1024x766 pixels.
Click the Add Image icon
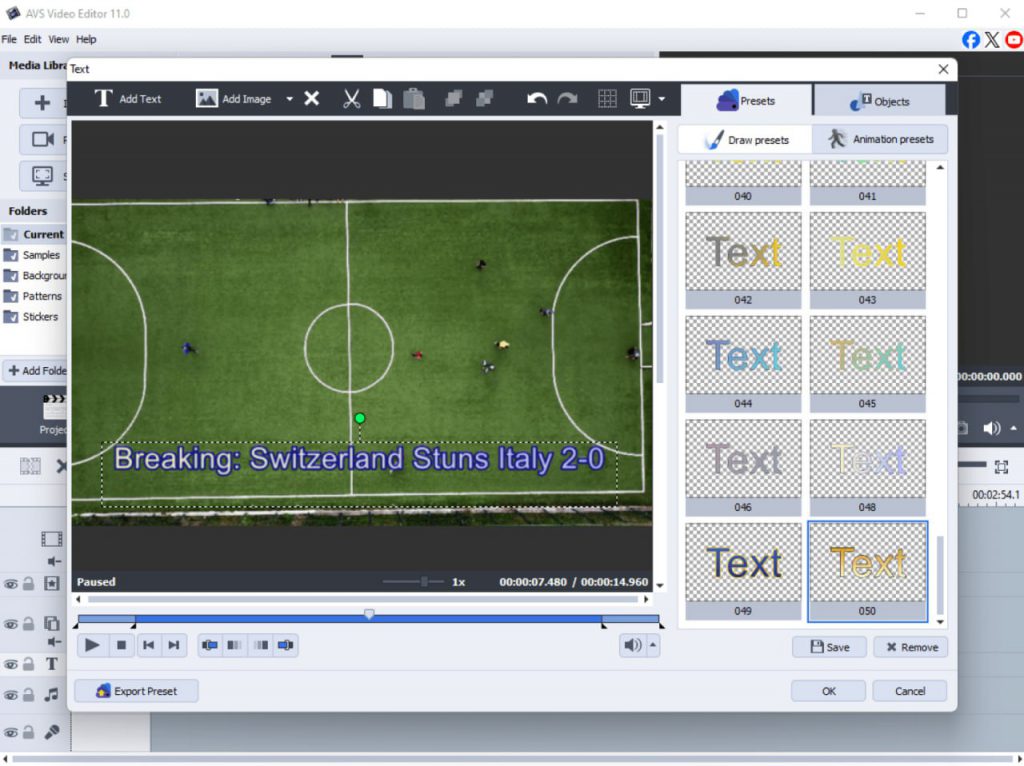[207, 98]
